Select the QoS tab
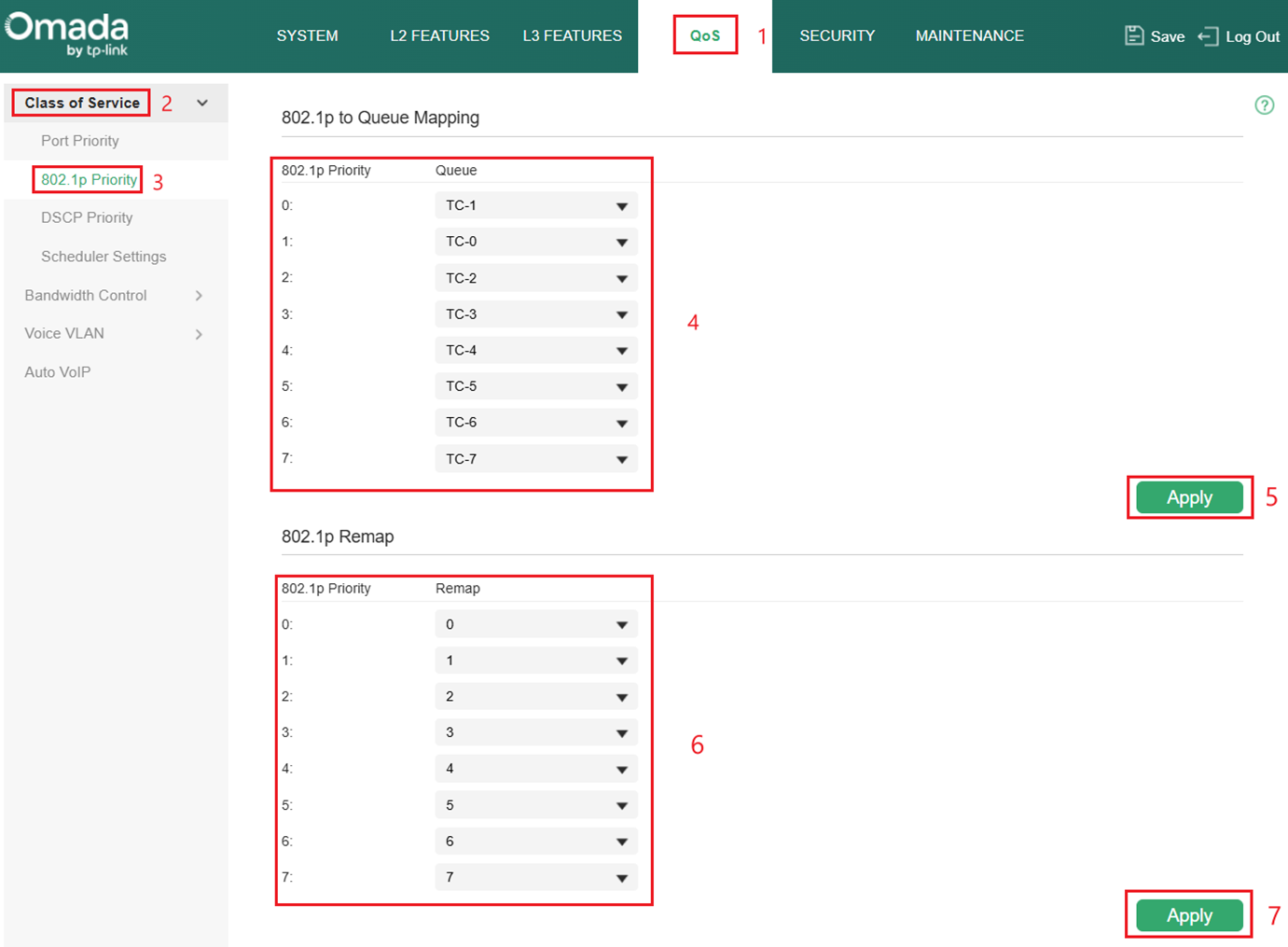 pos(705,35)
